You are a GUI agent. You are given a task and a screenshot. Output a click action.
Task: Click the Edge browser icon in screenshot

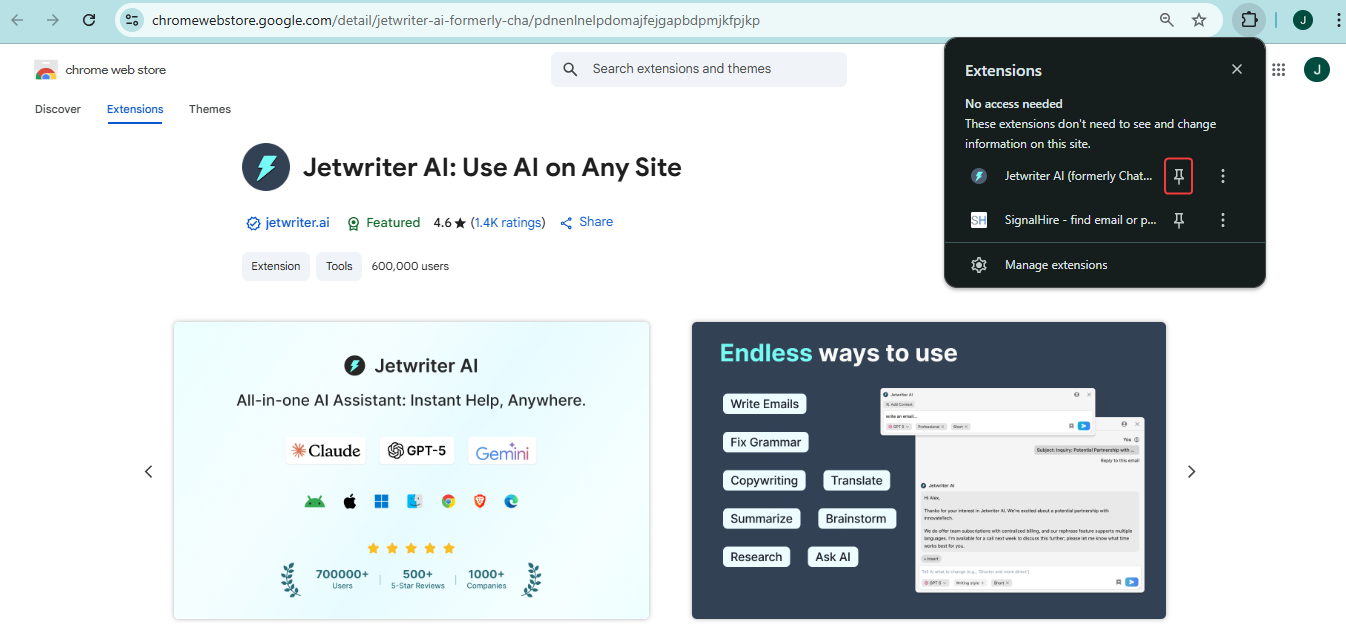point(512,501)
